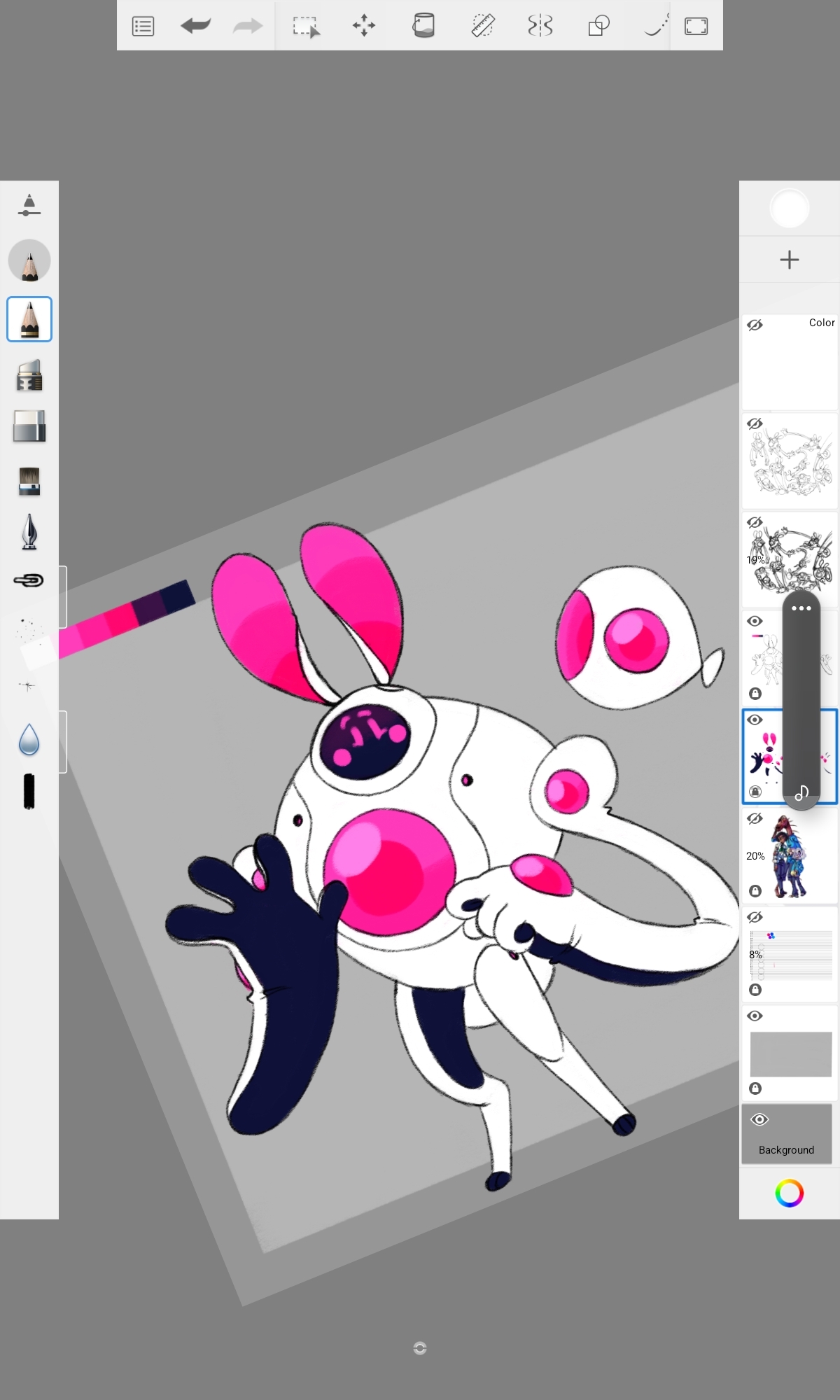Hide the selected pink color layer
Viewport: 840px width, 1400px height.
pos(755,720)
